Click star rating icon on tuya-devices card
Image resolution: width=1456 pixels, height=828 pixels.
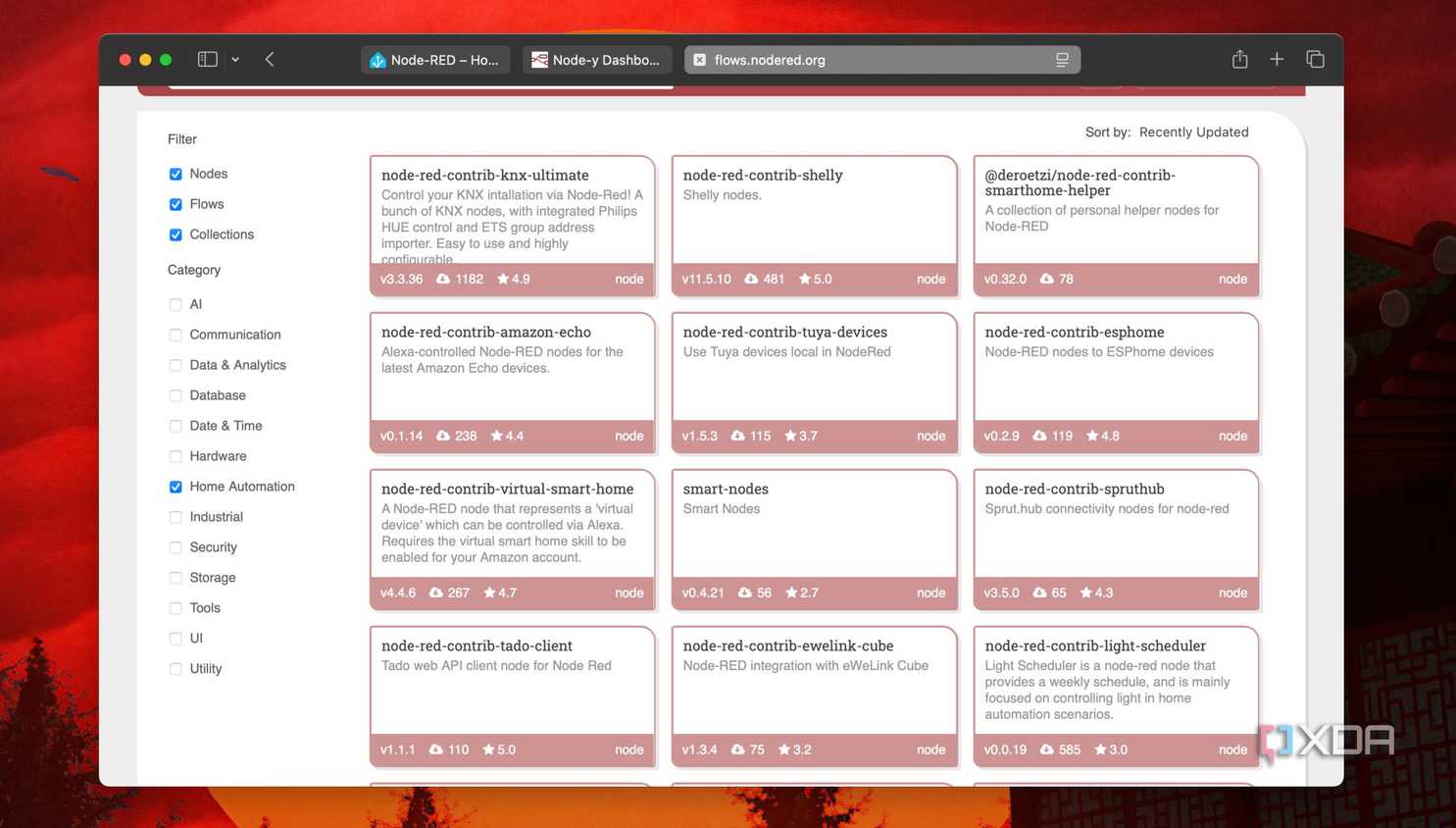(x=790, y=436)
